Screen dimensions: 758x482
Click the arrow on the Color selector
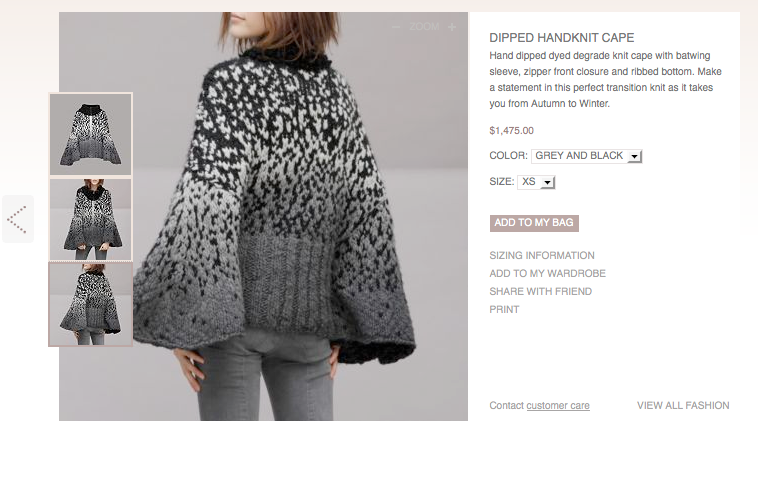pyautogui.click(x=634, y=157)
